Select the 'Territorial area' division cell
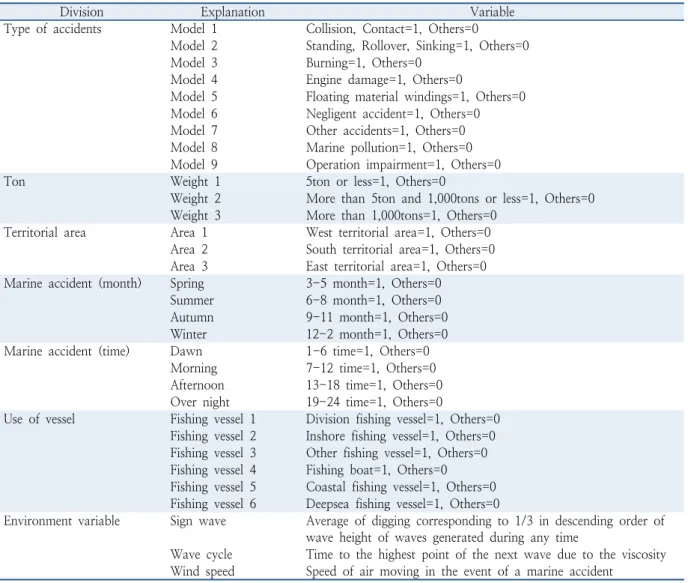Viewport: 688px width, 583px height. click(x=45, y=232)
